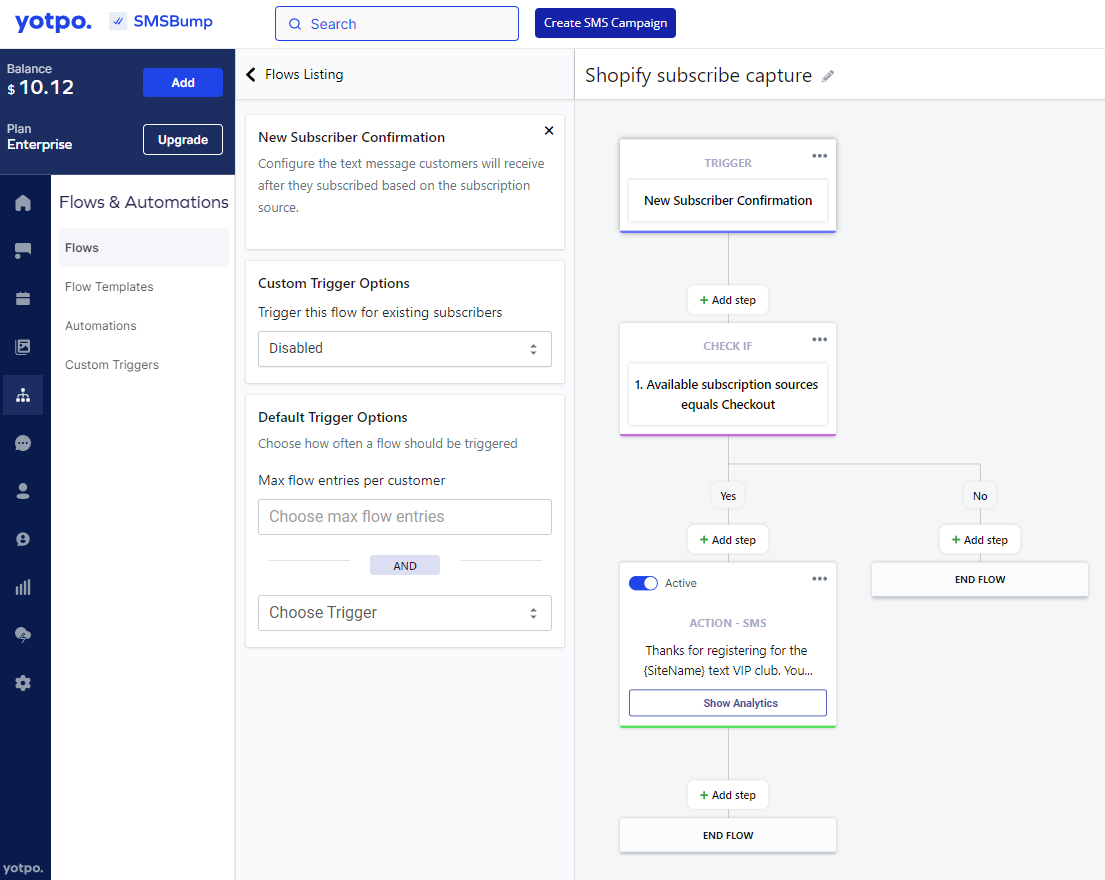Screen dimensions: 1105x880
Task: Open the three-dot menu on Action SMS card
Action: click(x=820, y=578)
